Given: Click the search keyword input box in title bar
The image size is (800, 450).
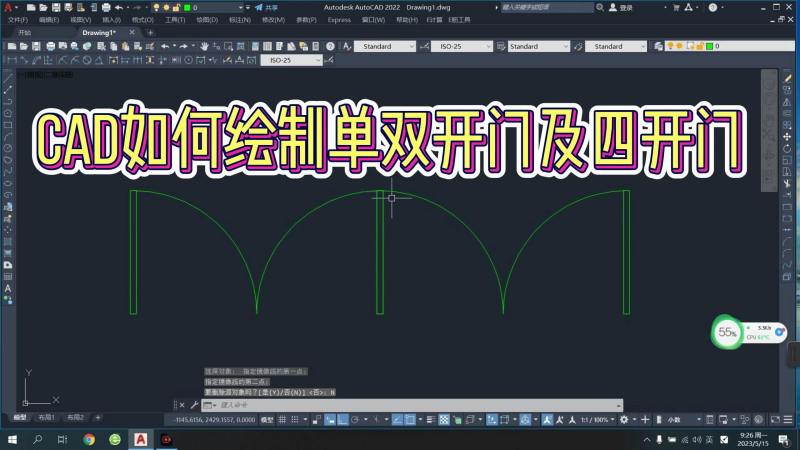Looking at the screenshot, I should pos(547,8).
